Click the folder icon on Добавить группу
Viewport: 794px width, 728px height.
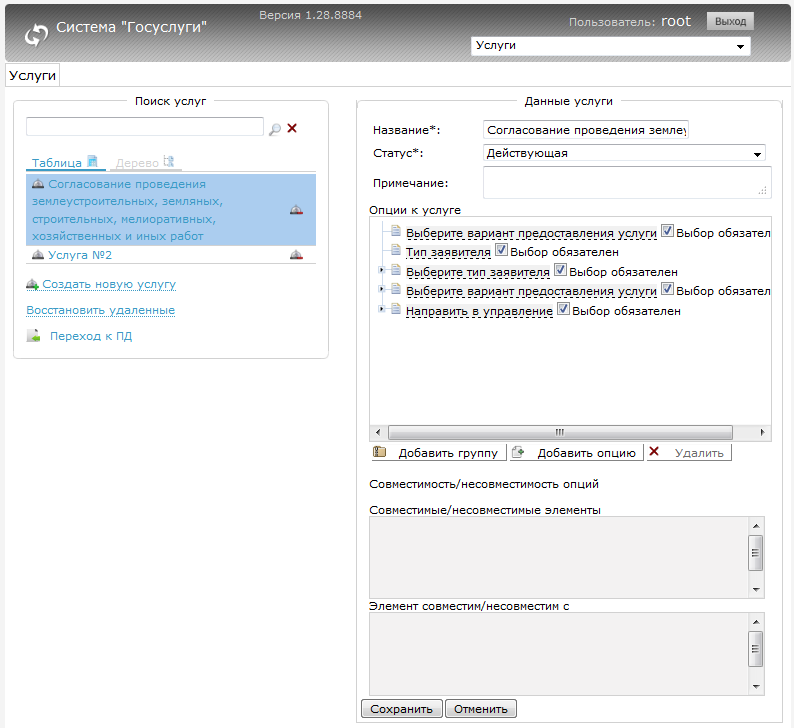[380, 452]
